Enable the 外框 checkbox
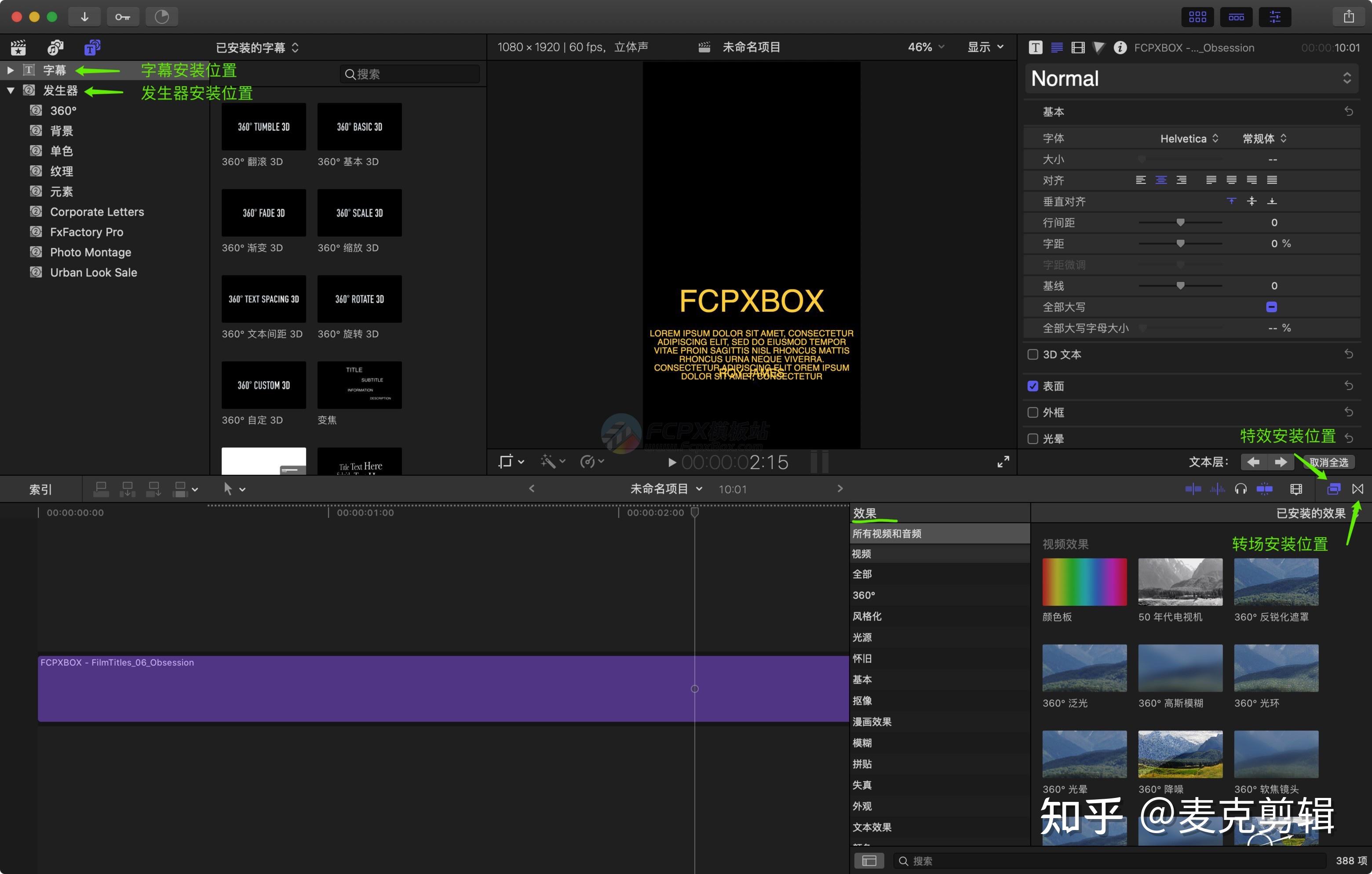 [x=1033, y=412]
